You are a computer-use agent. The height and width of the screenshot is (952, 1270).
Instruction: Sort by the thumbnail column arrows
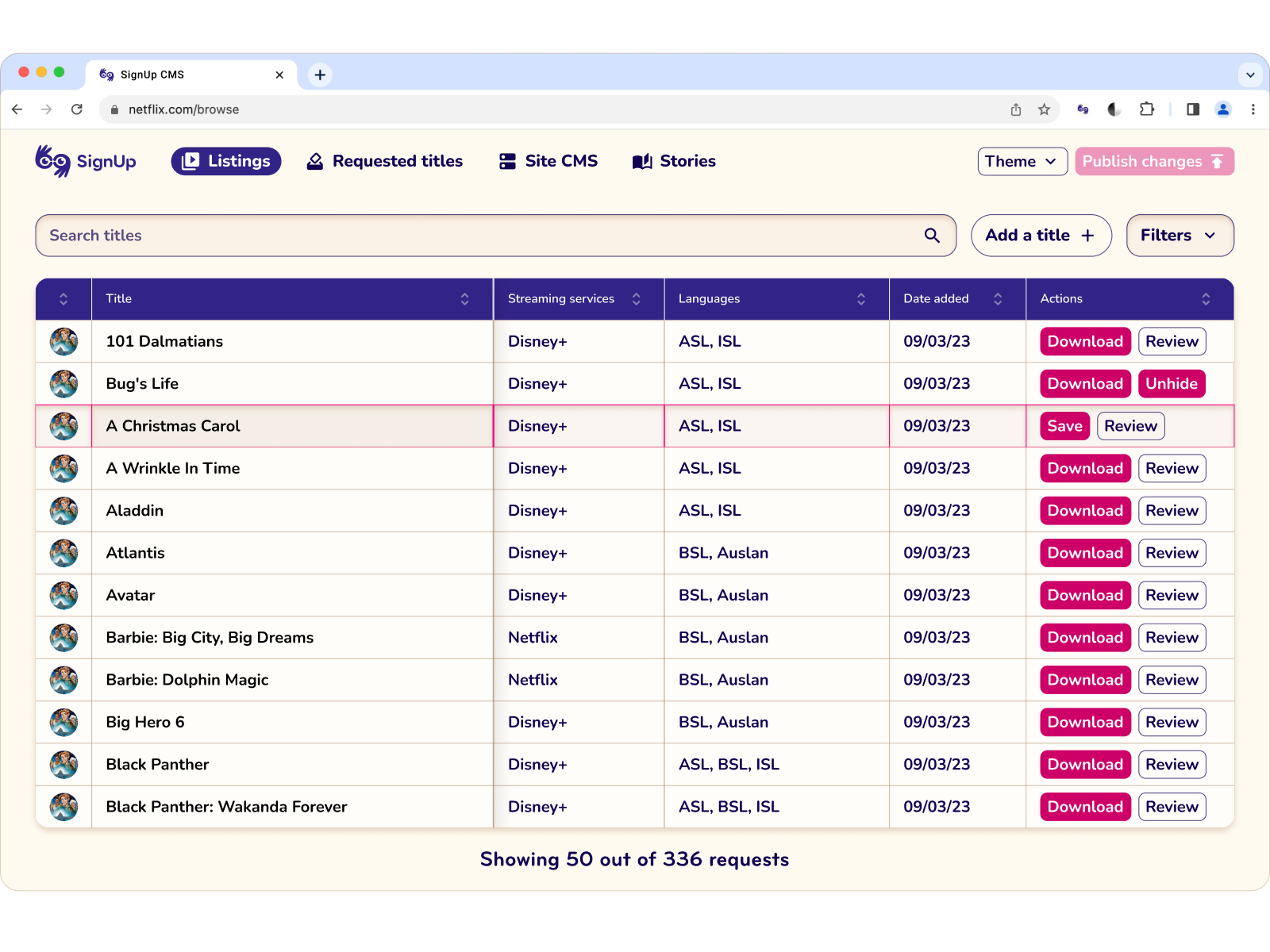pos(63,299)
